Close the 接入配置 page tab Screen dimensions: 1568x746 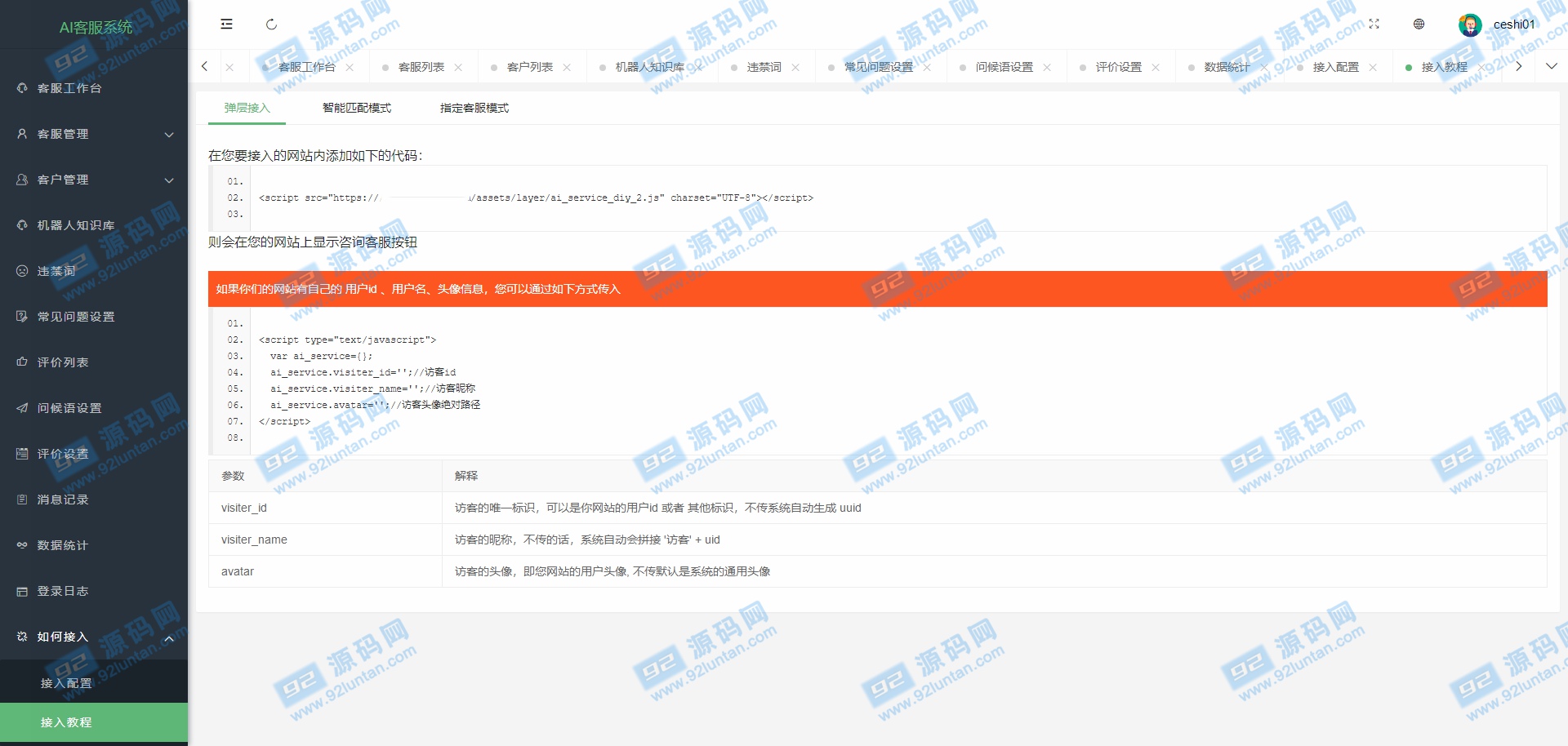tap(1373, 67)
